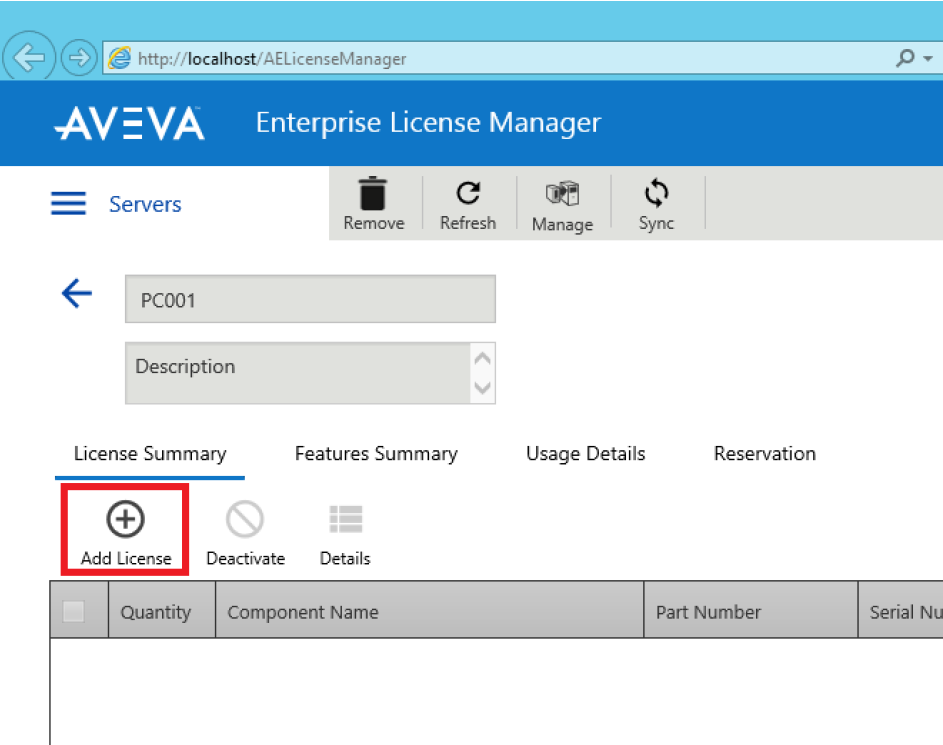Click the Deactivate license icon
The height and width of the screenshot is (745, 943).
pos(245,519)
